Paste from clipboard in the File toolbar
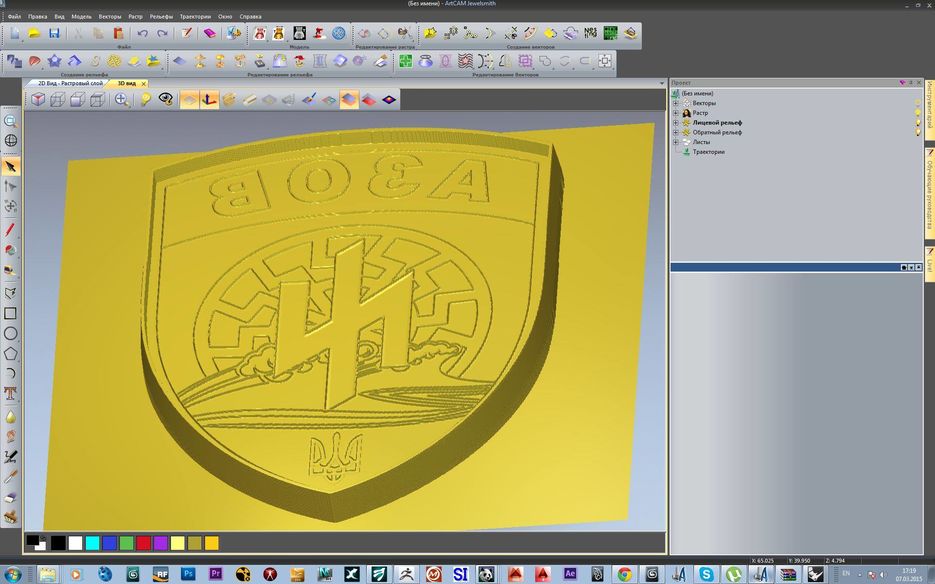935x584 pixels. (118, 33)
